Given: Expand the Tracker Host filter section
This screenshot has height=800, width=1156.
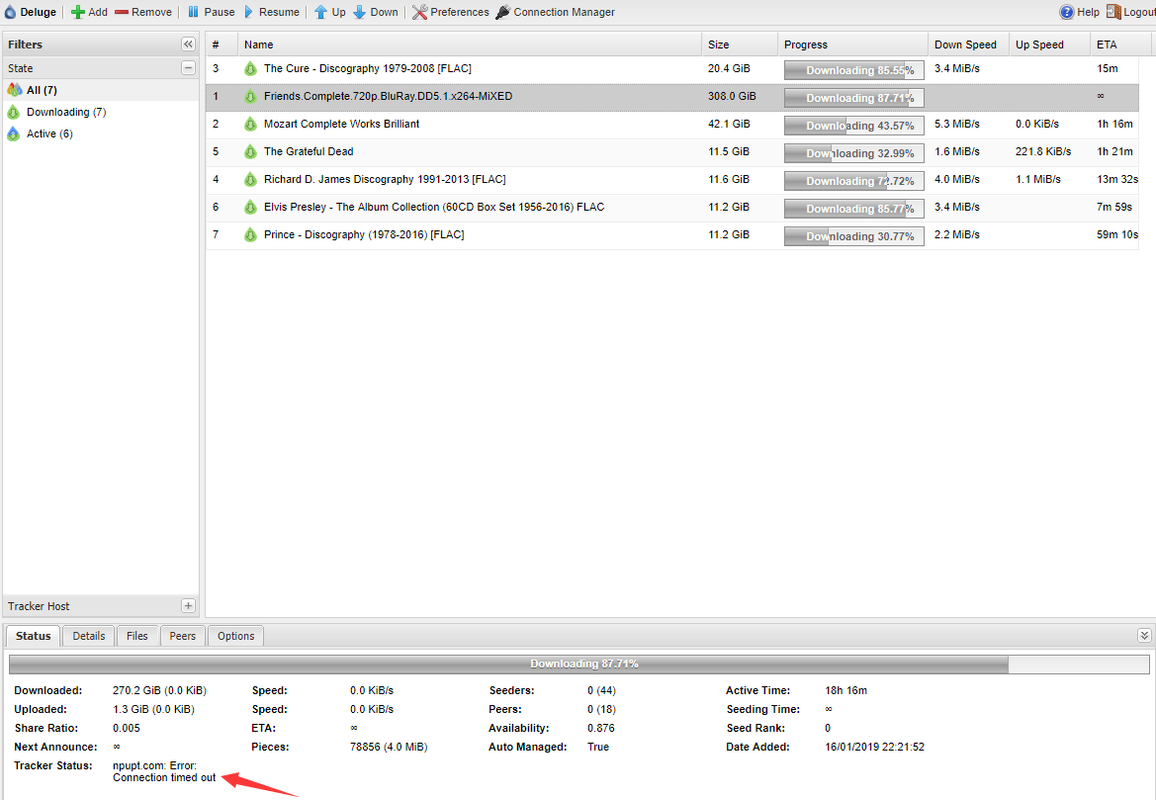Looking at the screenshot, I should point(188,606).
